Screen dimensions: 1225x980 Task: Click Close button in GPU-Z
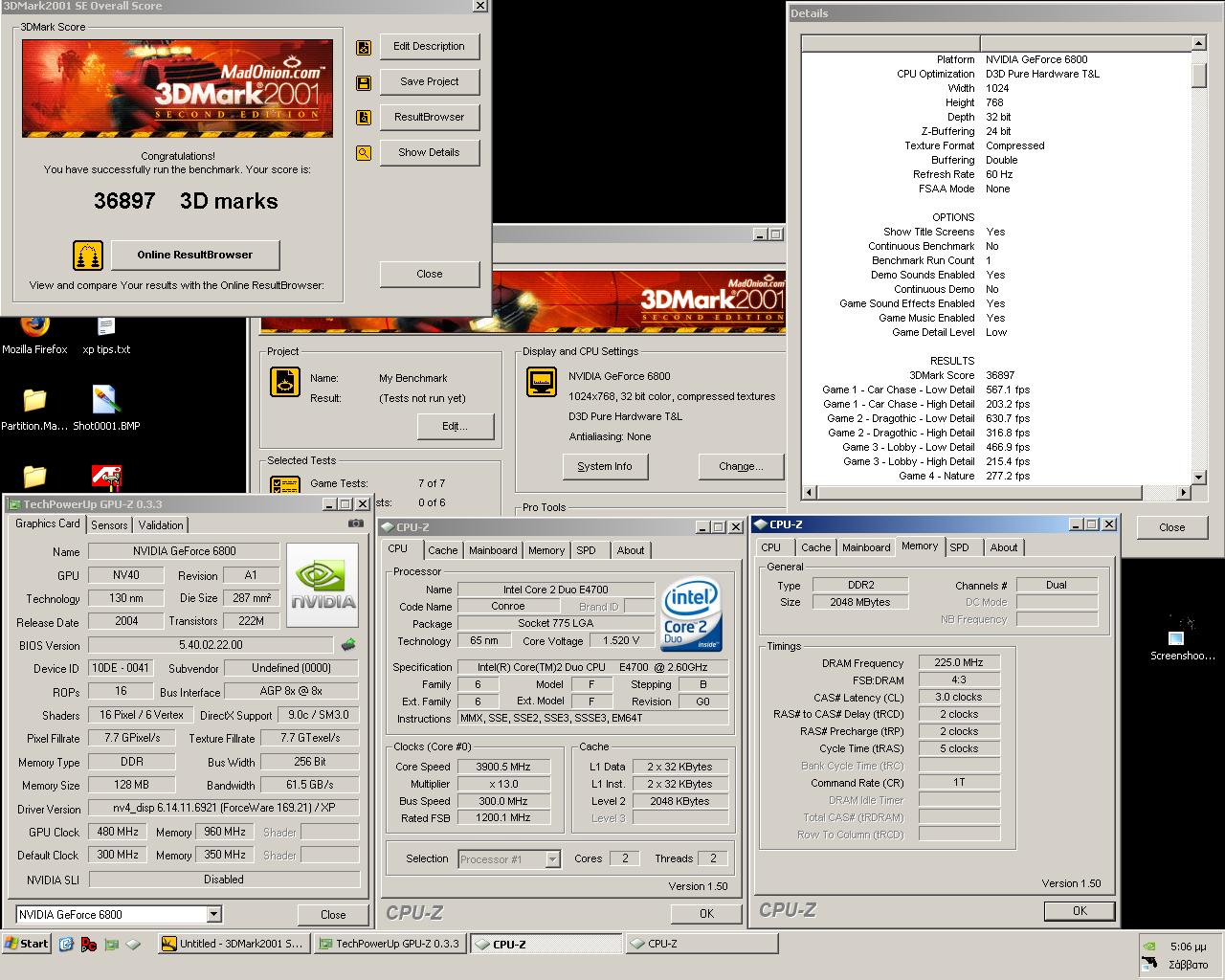pos(333,915)
